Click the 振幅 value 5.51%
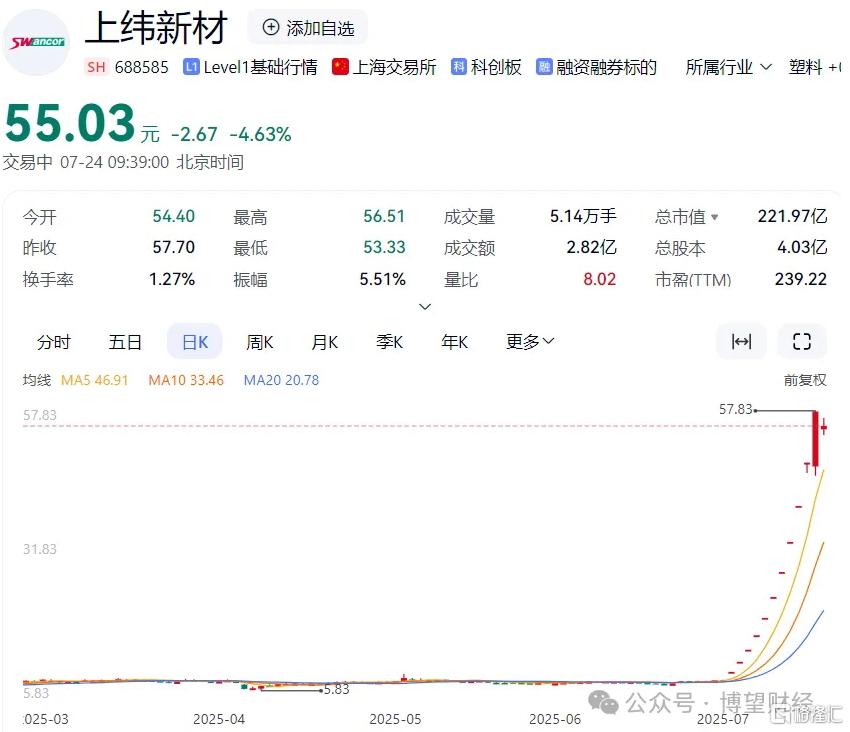The width and height of the screenshot is (850, 732). click(383, 279)
